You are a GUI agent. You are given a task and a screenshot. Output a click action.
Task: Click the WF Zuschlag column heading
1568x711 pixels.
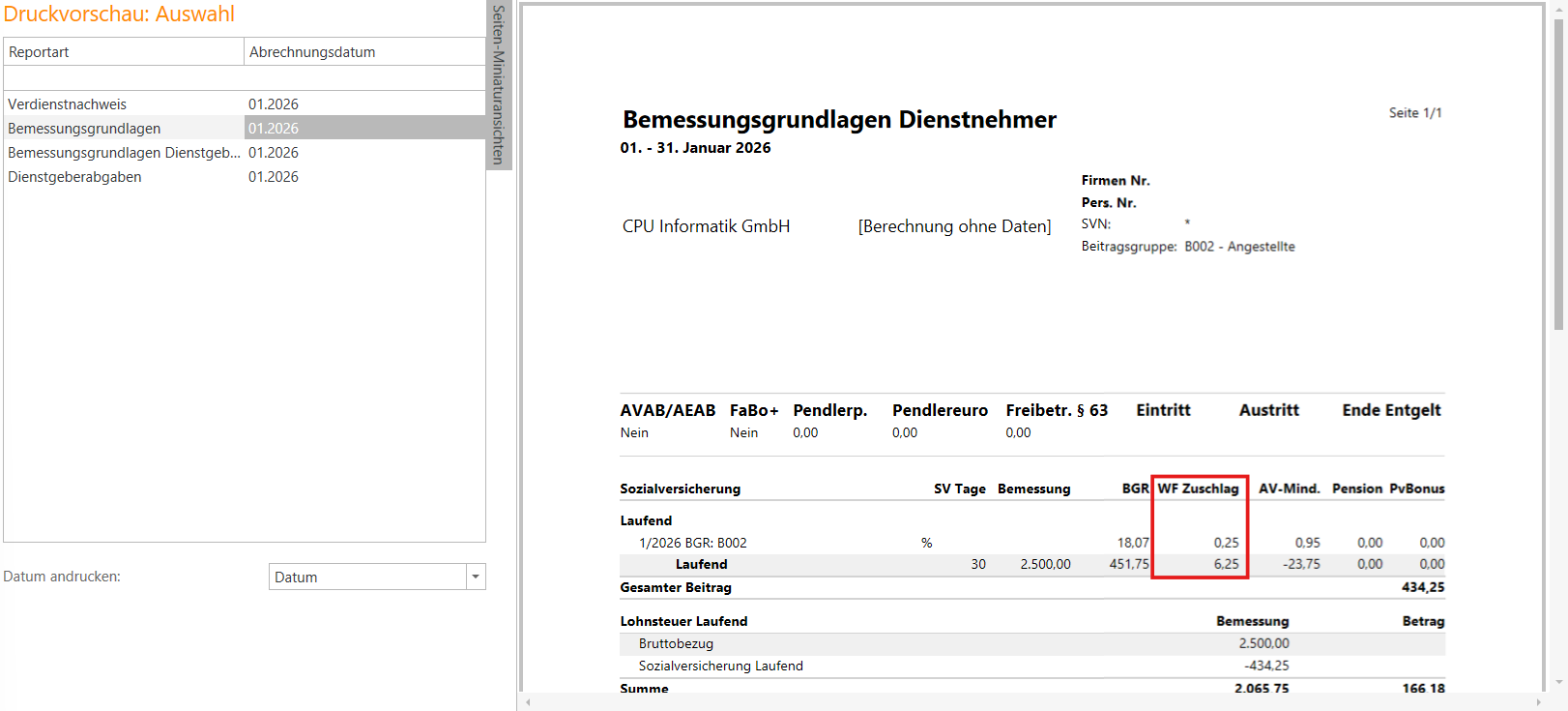(x=1198, y=489)
